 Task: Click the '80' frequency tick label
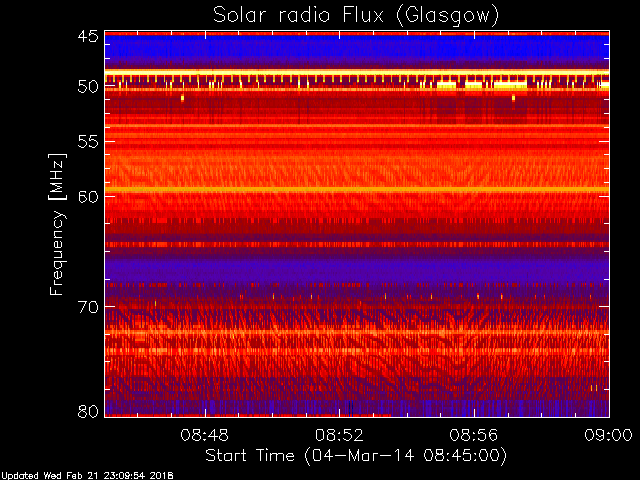point(88,411)
